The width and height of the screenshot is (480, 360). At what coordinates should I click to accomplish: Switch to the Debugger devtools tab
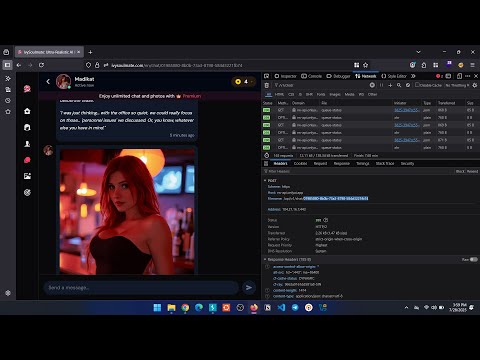[338, 76]
